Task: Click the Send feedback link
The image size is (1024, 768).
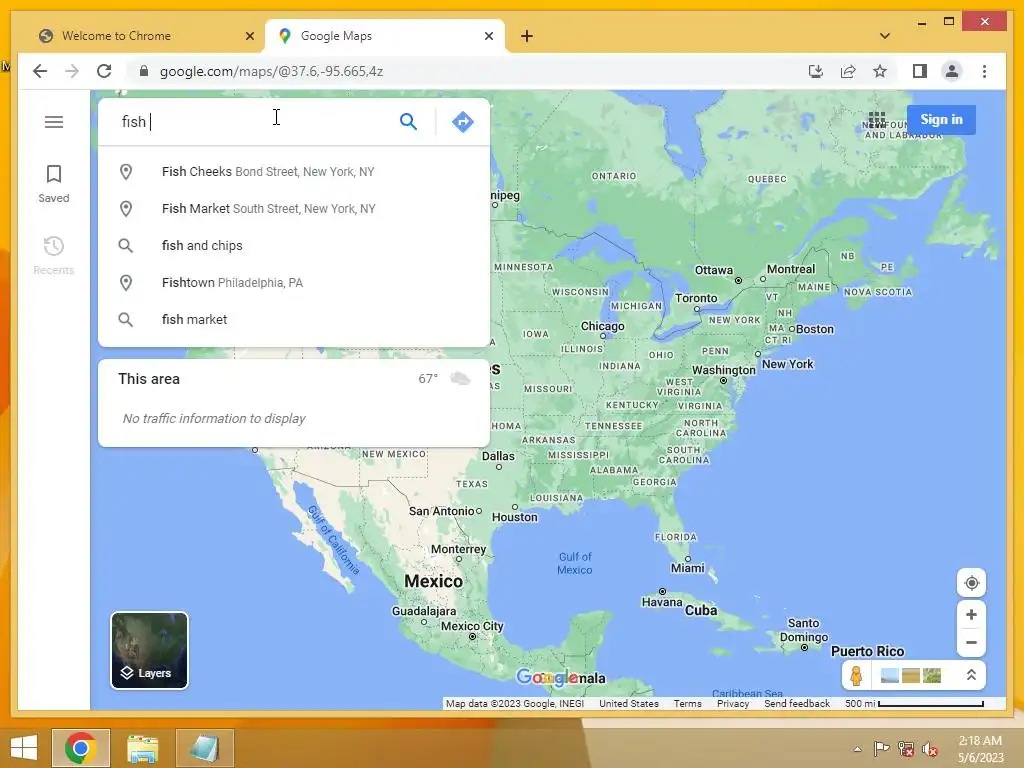Action: pyautogui.click(x=797, y=703)
